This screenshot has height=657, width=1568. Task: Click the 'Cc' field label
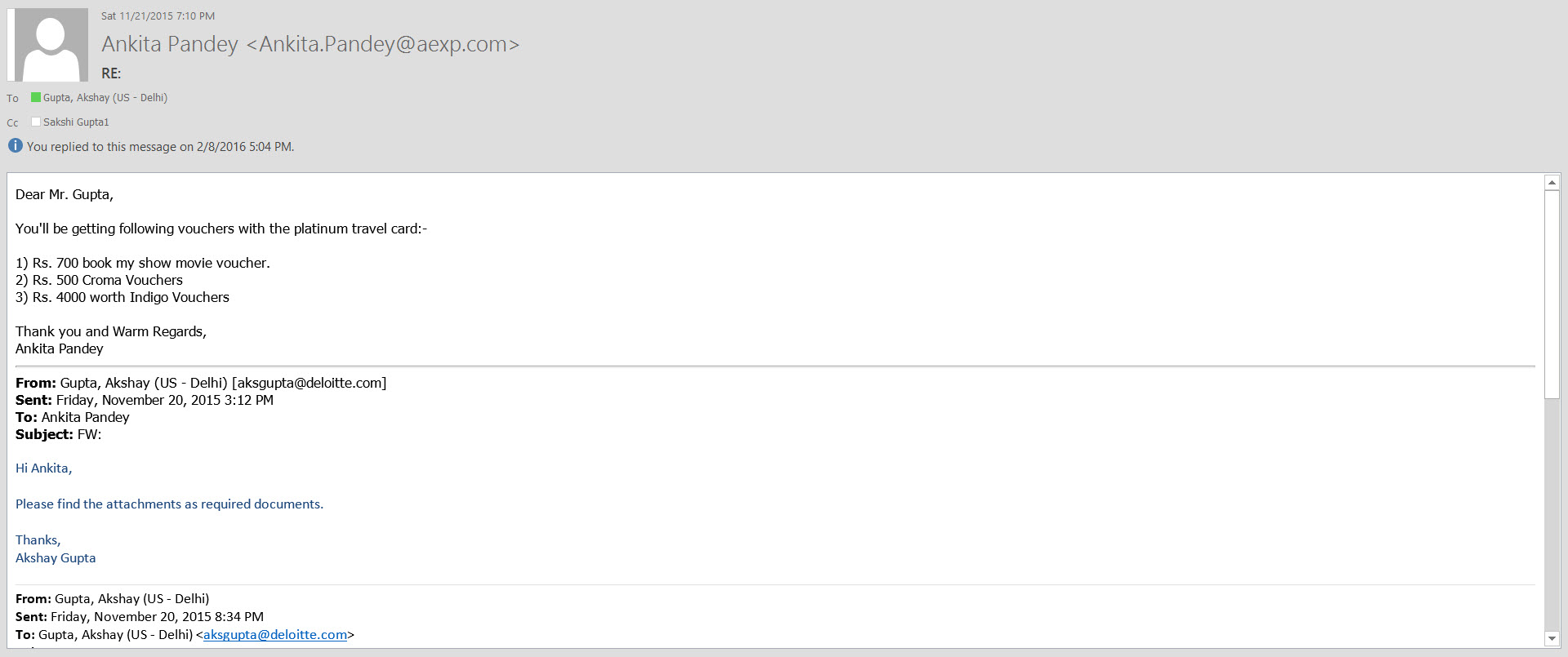click(x=12, y=123)
